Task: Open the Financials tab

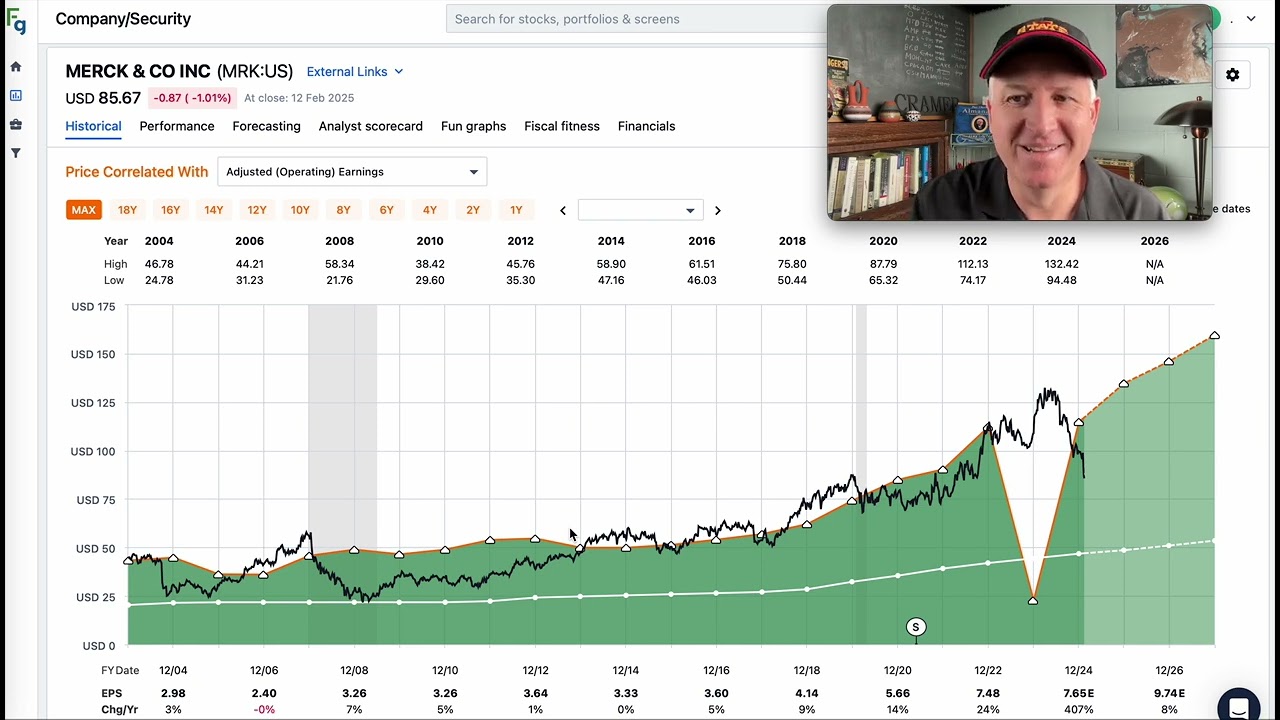Action: (x=646, y=126)
